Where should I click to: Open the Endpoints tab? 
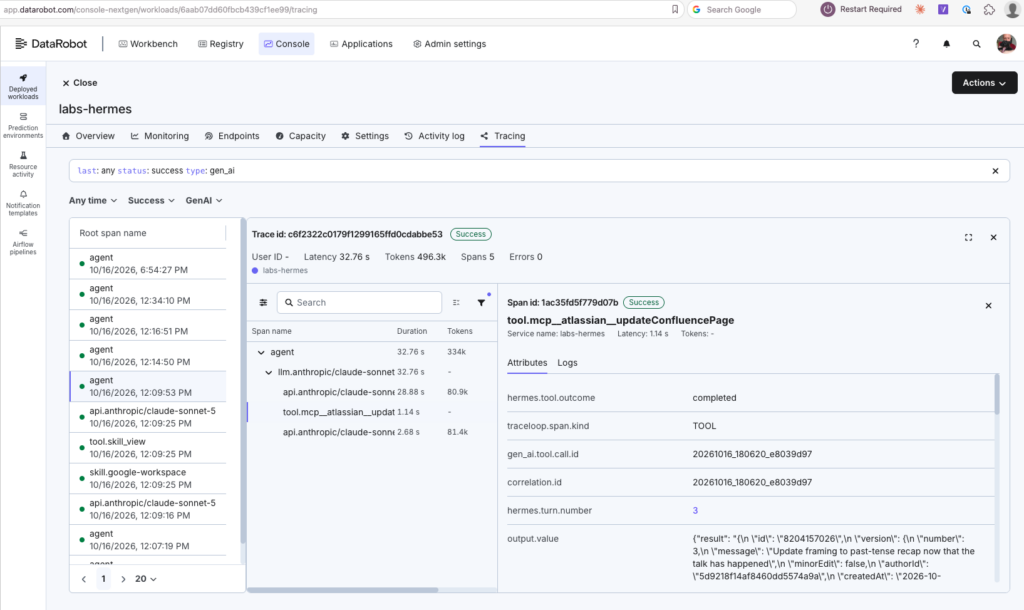pyautogui.click(x=232, y=136)
